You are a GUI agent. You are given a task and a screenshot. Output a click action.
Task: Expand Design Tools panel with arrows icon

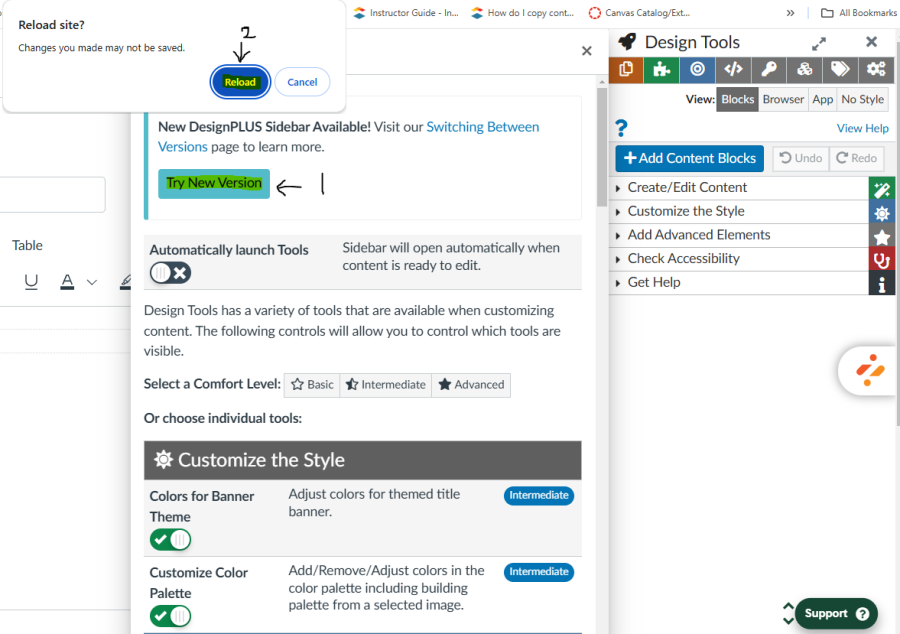point(819,44)
